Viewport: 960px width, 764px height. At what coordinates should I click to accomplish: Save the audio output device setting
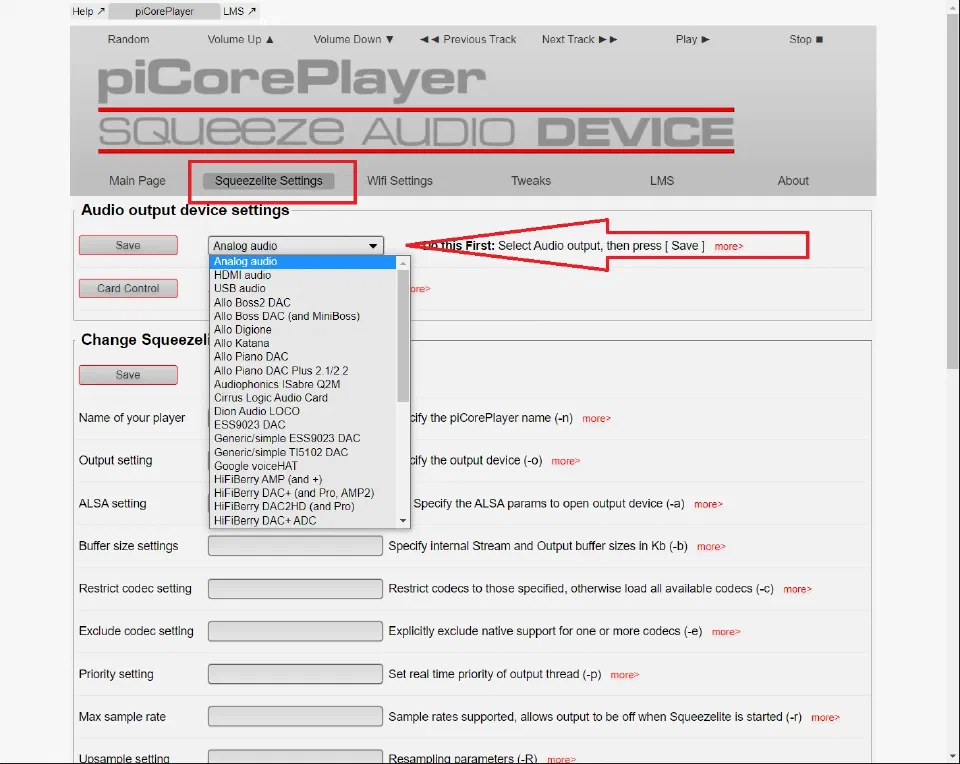(128, 245)
